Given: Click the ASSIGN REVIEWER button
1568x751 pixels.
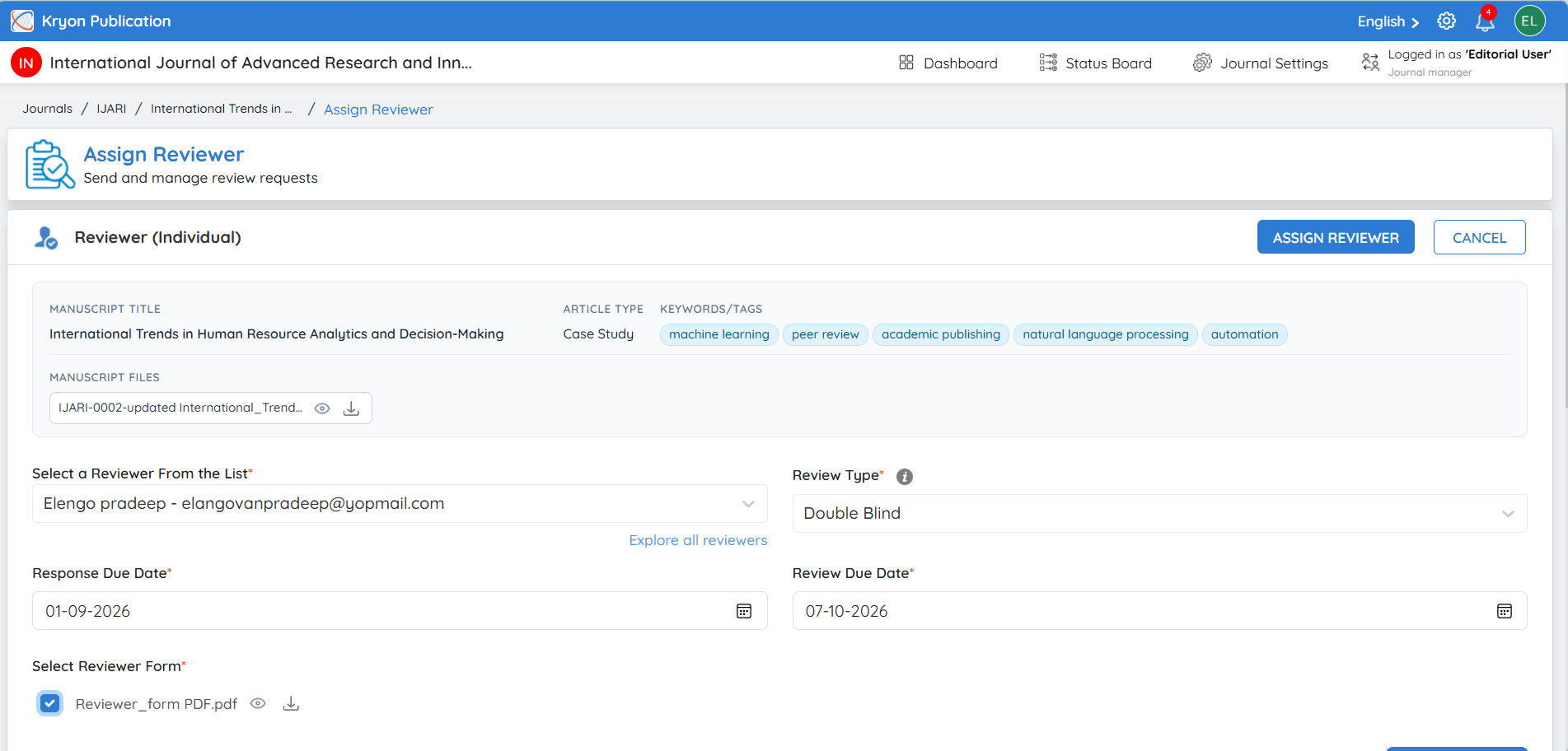Looking at the screenshot, I should (1336, 237).
